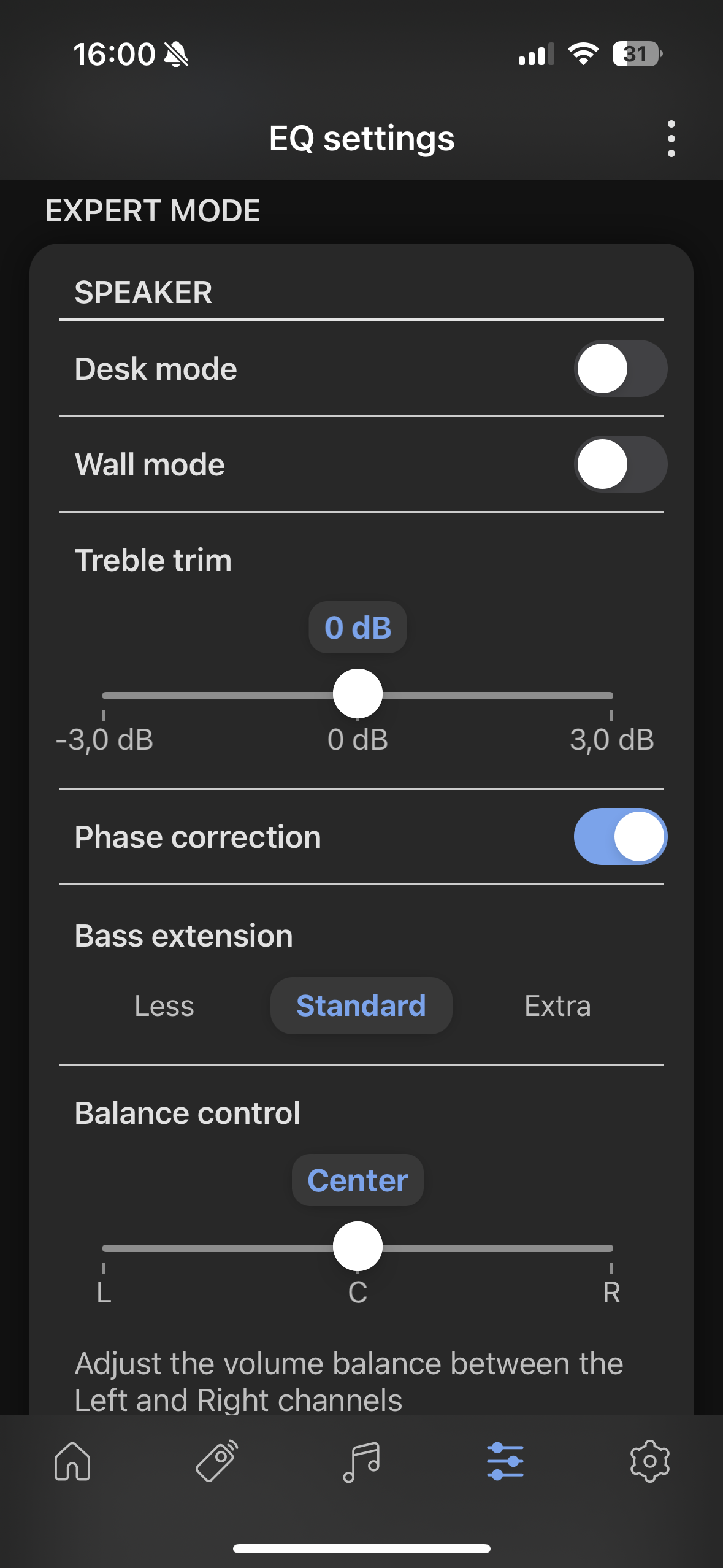Click the Balance control slider knob
723x1568 pixels.
click(358, 1247)
